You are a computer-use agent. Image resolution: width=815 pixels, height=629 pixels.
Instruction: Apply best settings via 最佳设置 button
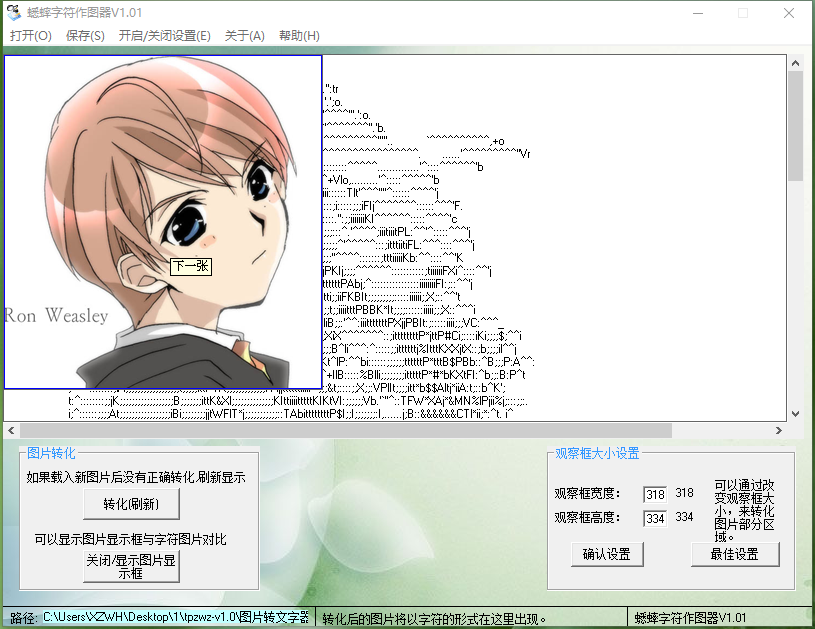pos(735,553)
